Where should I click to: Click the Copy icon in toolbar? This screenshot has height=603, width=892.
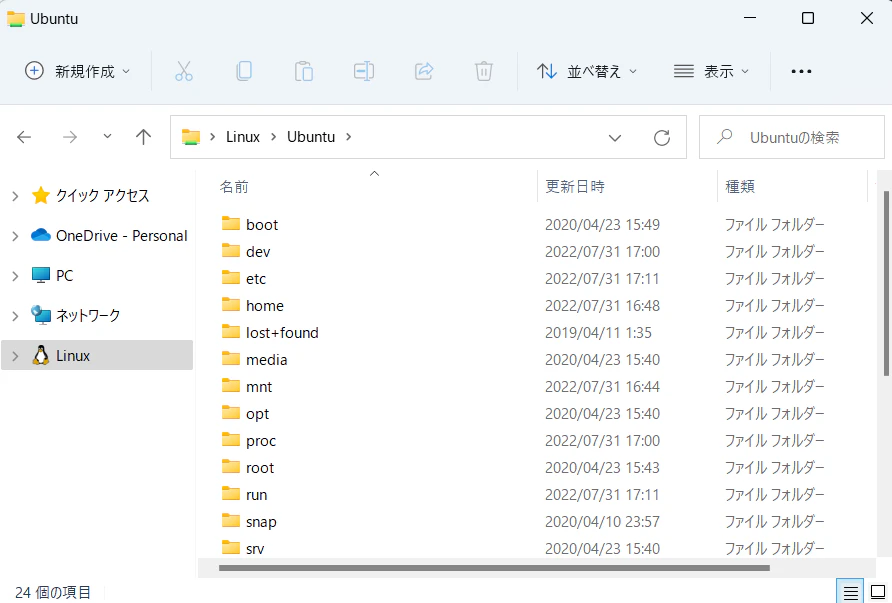click(244, 71)
